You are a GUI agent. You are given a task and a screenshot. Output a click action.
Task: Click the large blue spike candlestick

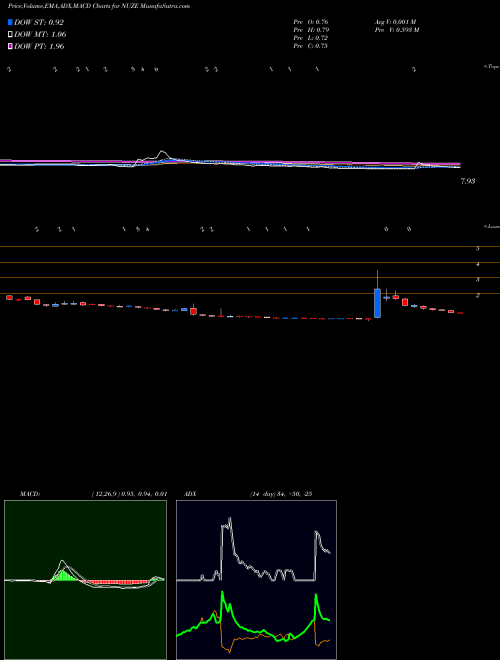pos(378,303)
